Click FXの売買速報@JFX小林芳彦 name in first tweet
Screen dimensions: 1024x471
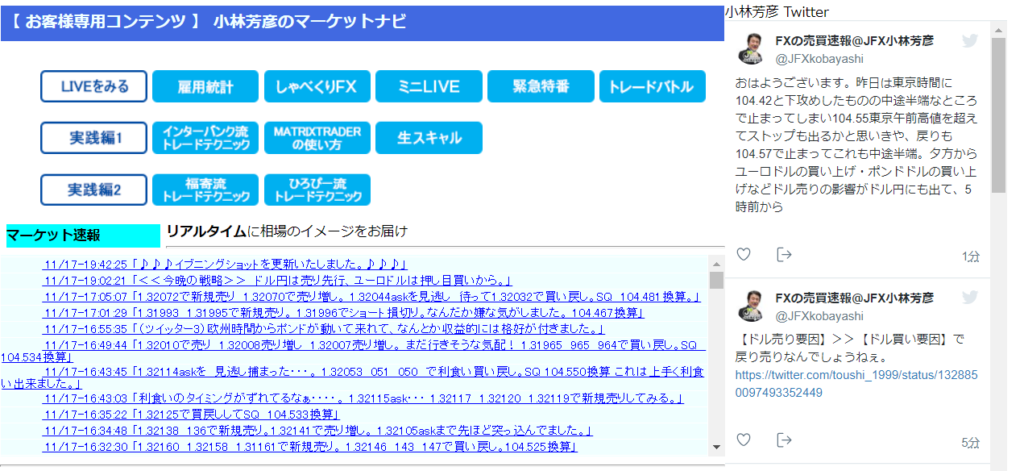(854, 41)
